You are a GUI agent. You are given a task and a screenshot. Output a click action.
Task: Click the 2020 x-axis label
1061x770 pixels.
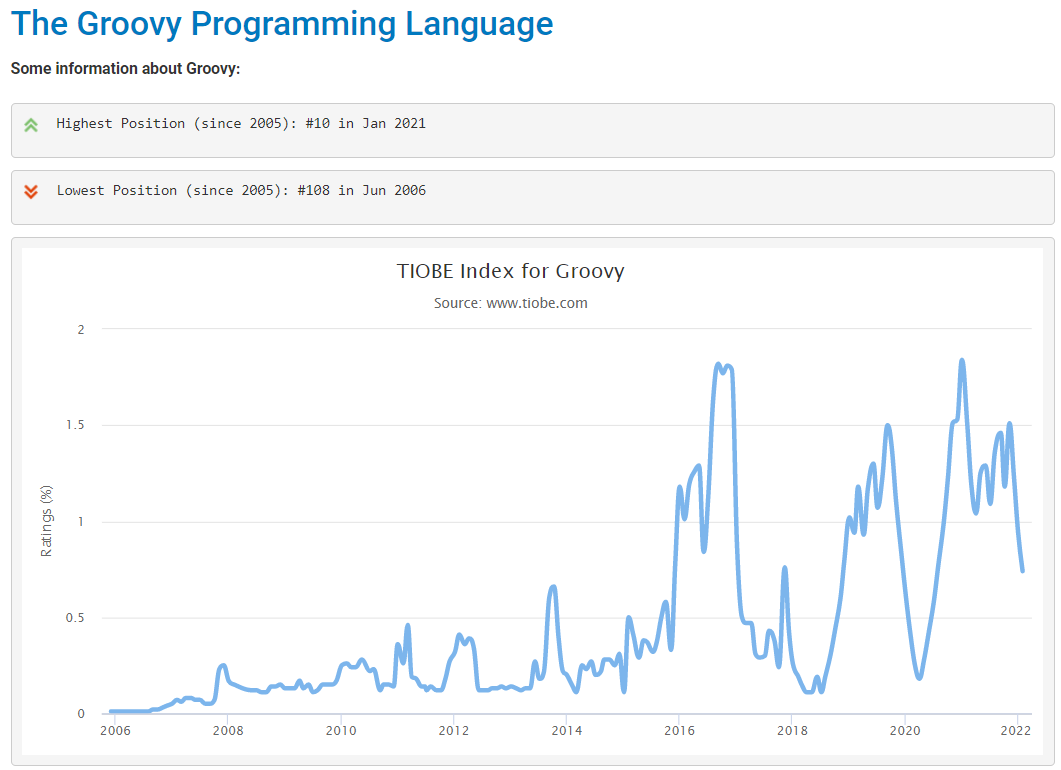905,731
